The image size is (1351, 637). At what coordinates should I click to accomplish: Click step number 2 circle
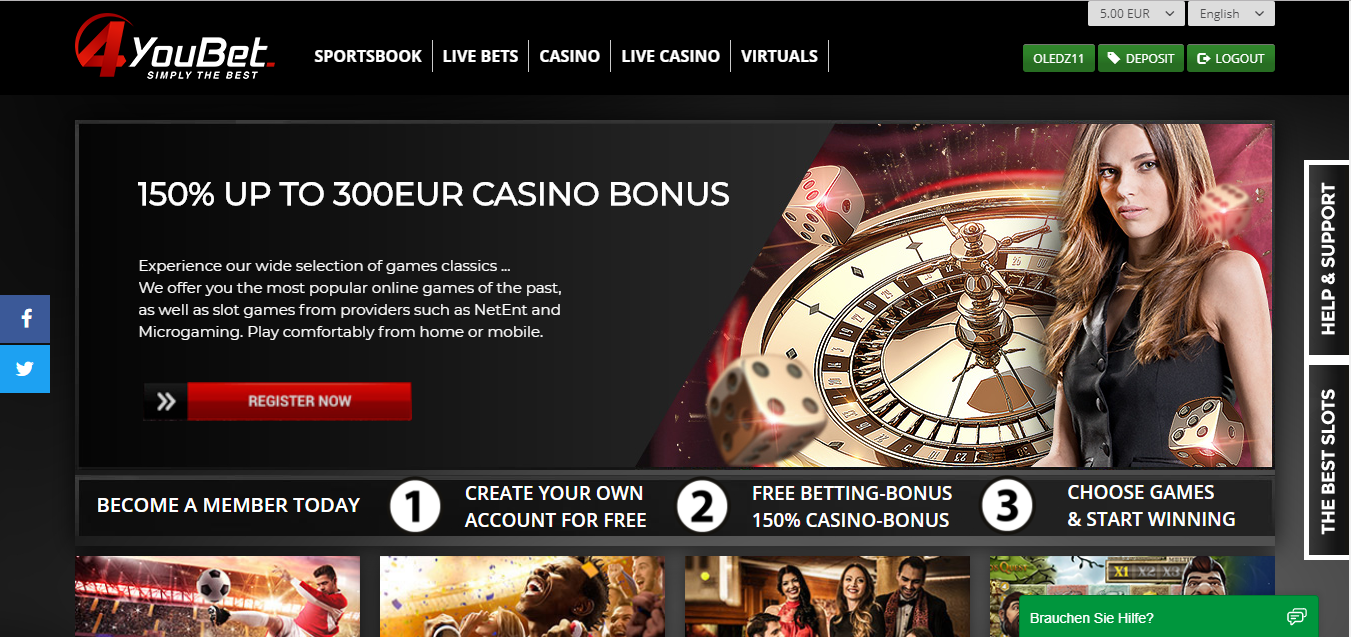(x=702, y=507)
